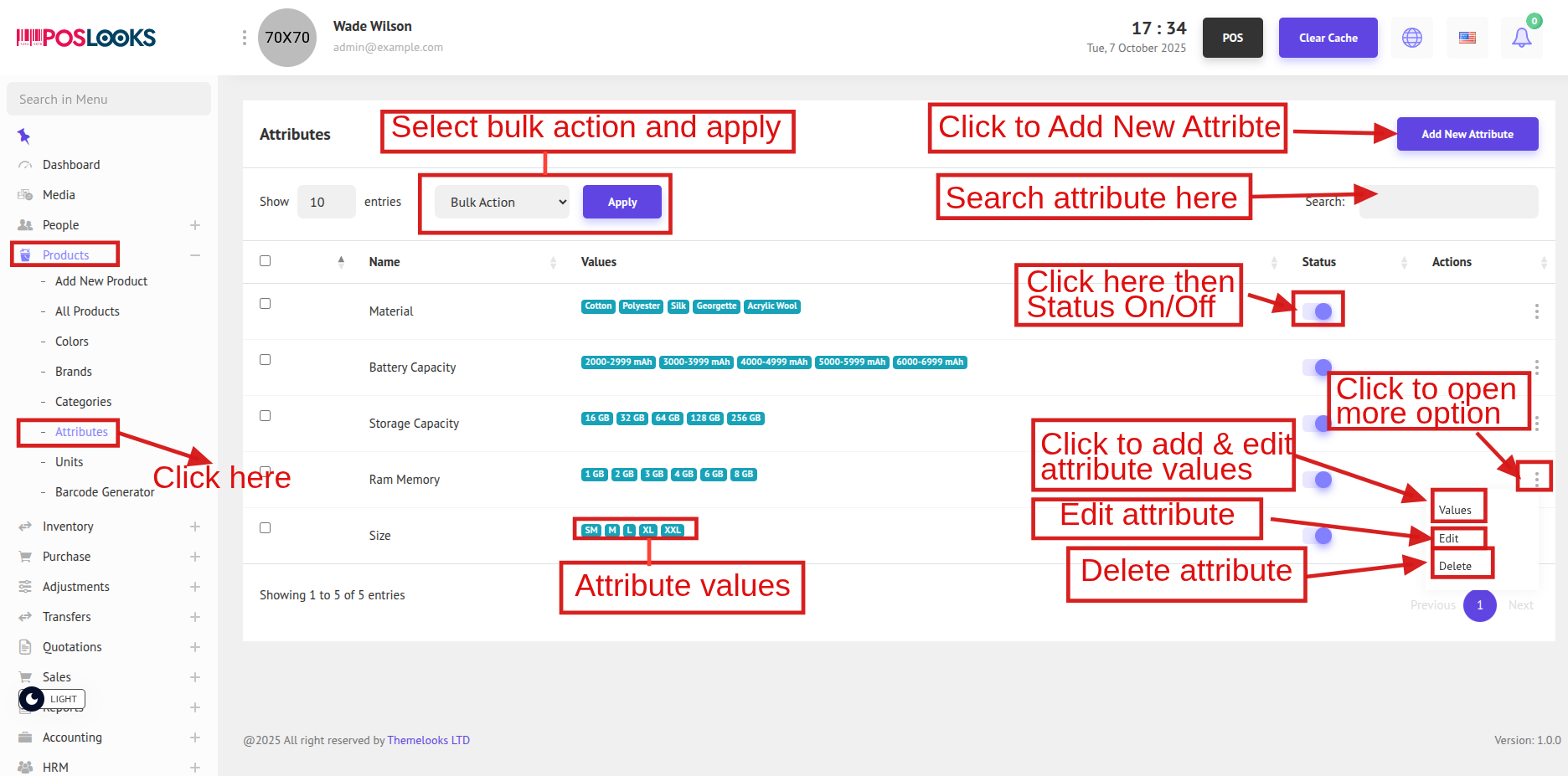Open more options for Material row
Viewport: 1568px width, 776px height.
click(x=1536, y=311)
